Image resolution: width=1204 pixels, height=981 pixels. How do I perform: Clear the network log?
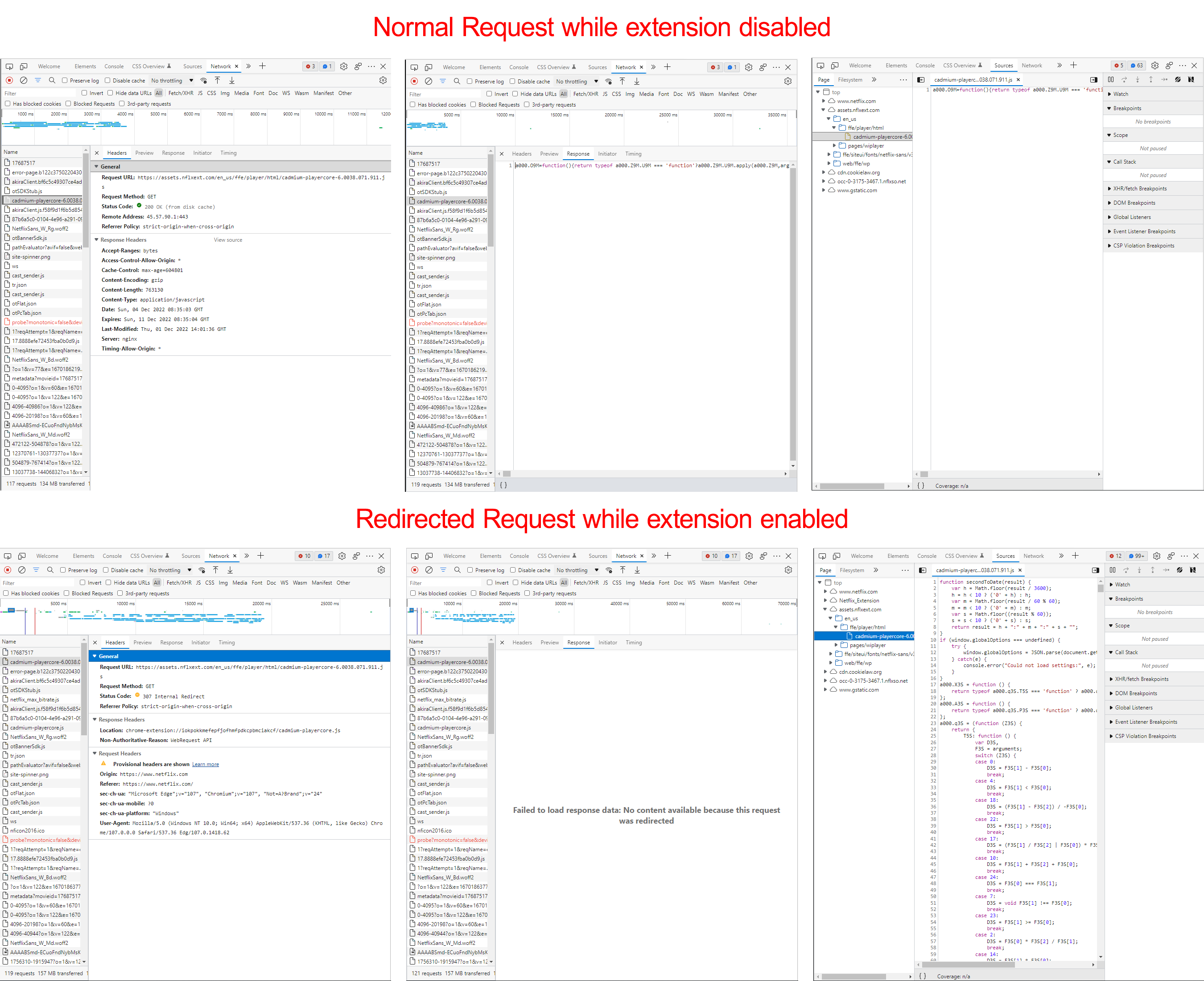pyautogui.click(x=23, y=80)
